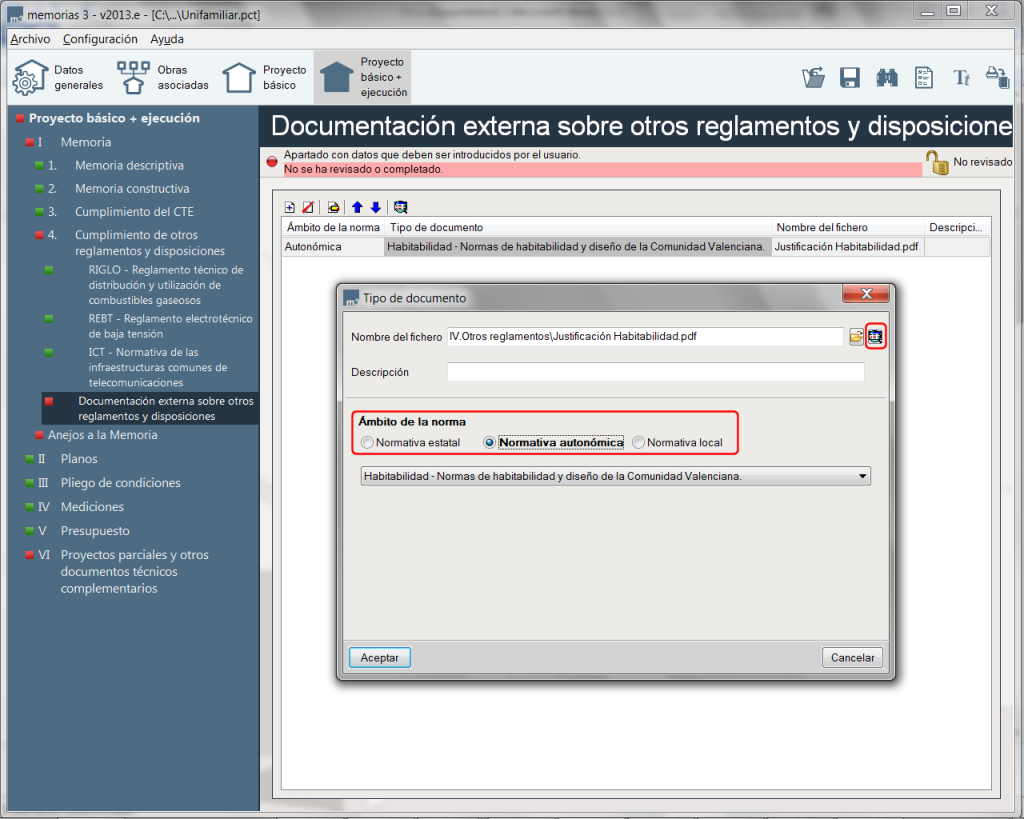Open the Archivo menu

tap(30, 39)
